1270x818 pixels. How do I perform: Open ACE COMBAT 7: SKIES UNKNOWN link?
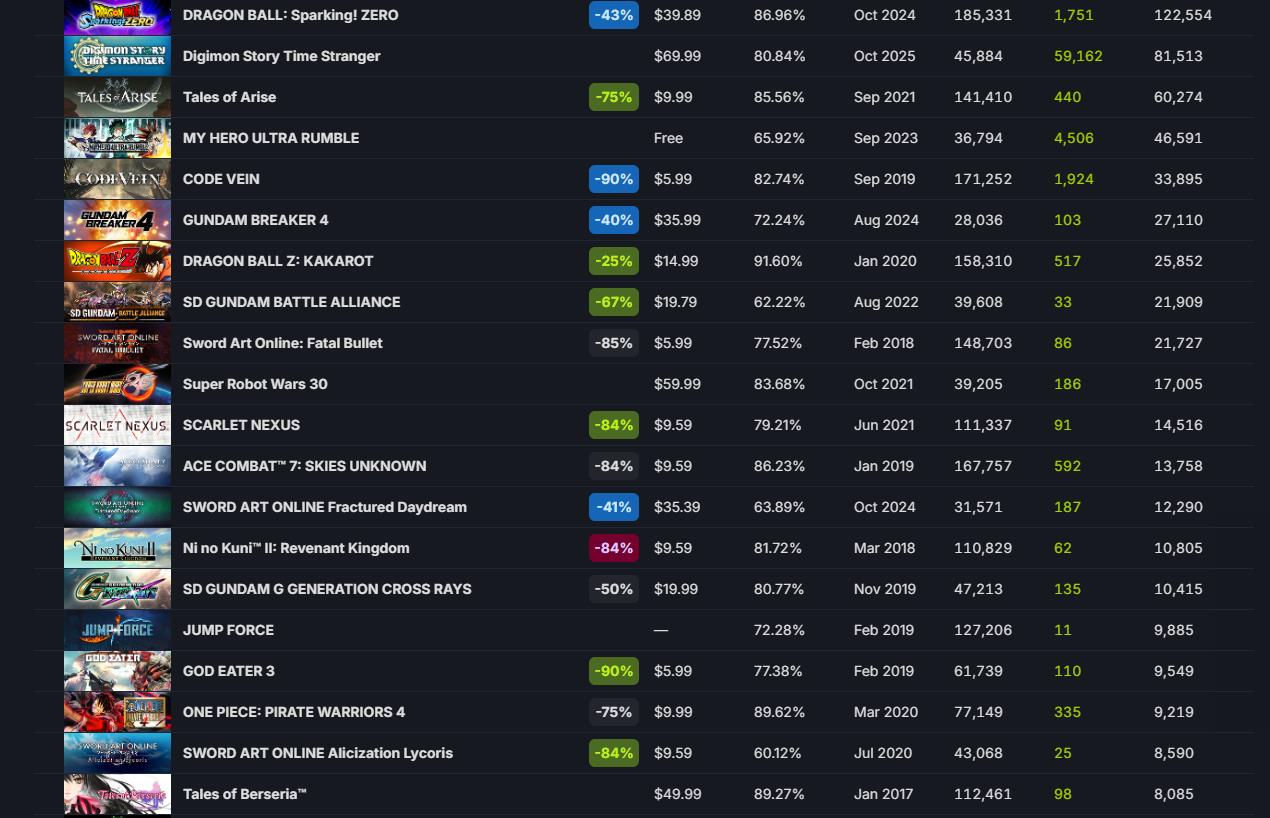[x=304, y=466]
